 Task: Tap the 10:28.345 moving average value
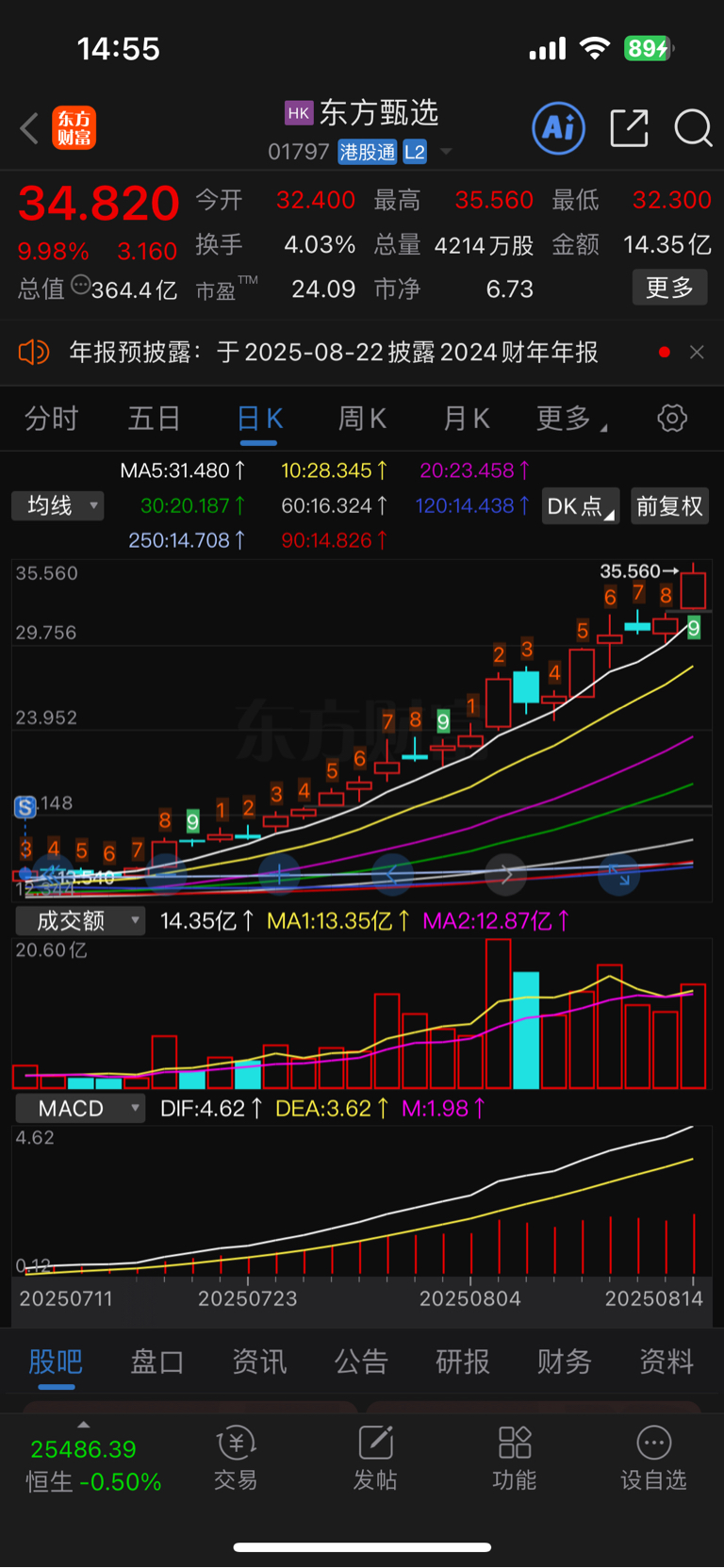click(x=335, y=470)
